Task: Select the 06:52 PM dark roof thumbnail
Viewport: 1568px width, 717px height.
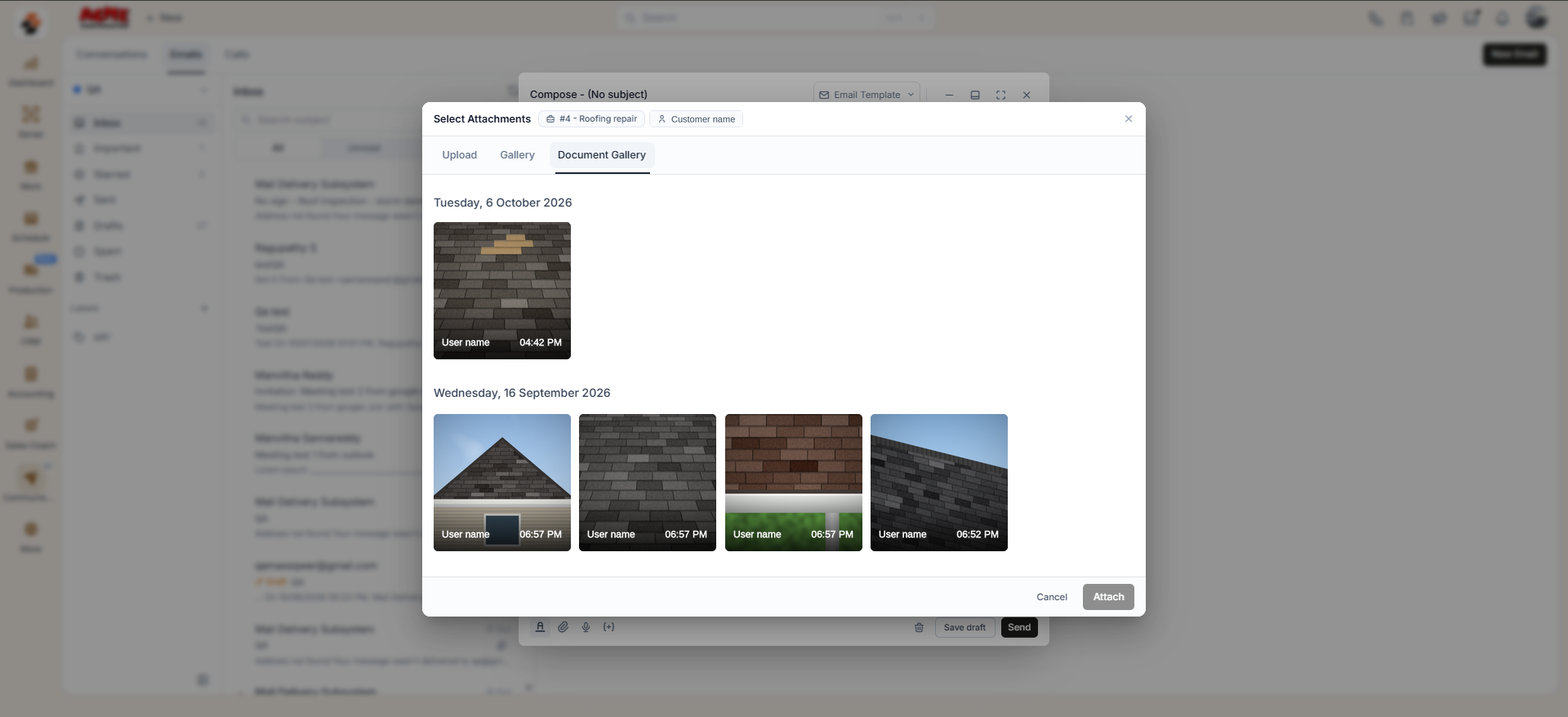Action: [x=939, y=483]
